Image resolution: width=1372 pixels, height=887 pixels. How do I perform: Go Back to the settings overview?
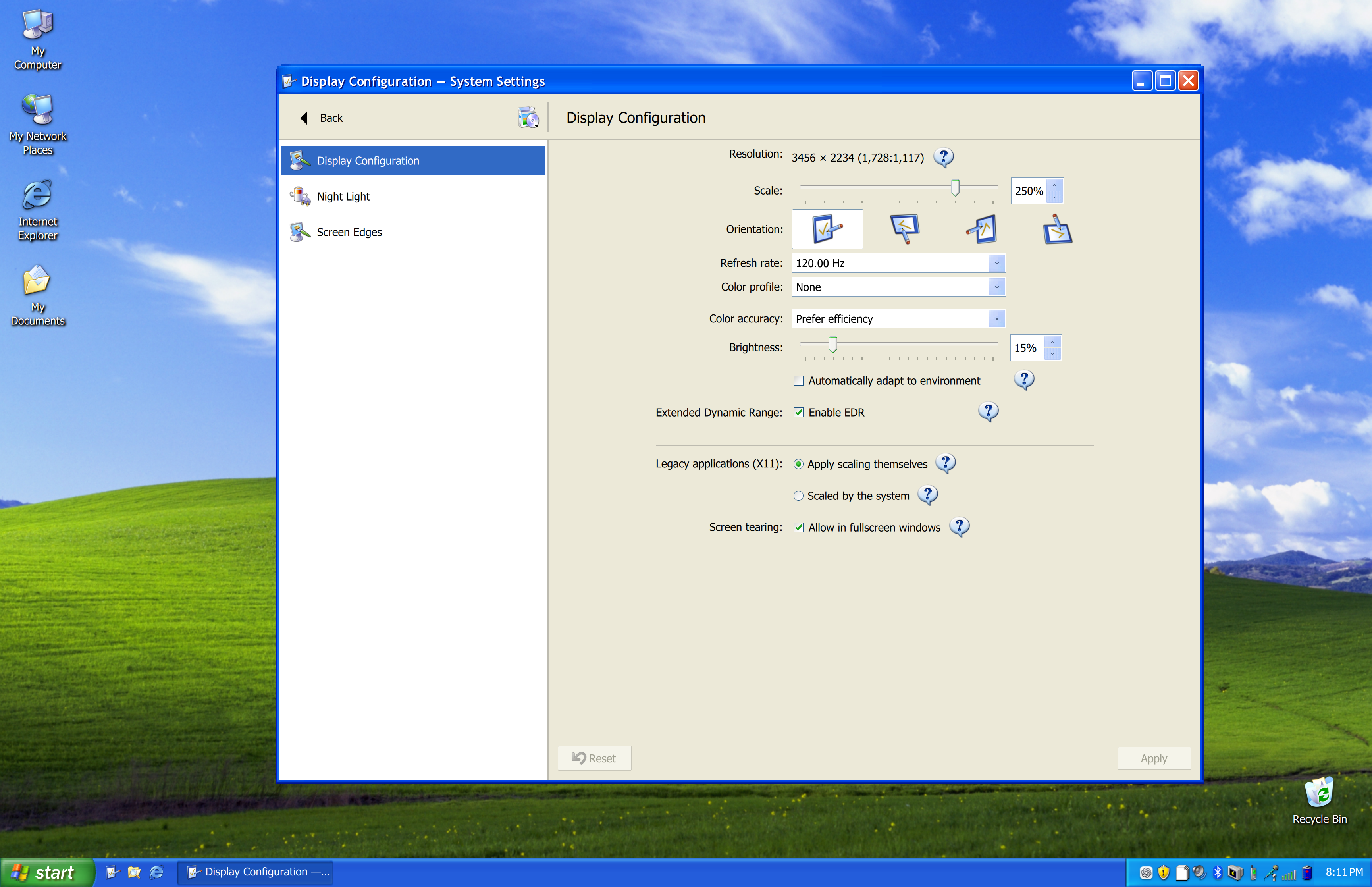point(321,118)
